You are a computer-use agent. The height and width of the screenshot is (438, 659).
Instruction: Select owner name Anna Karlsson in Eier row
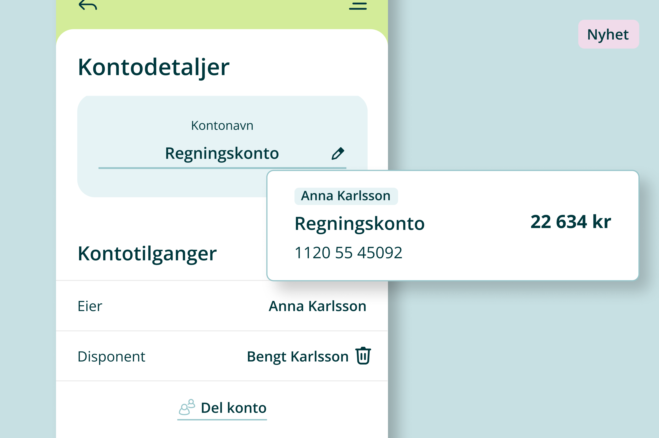point(317,306)
